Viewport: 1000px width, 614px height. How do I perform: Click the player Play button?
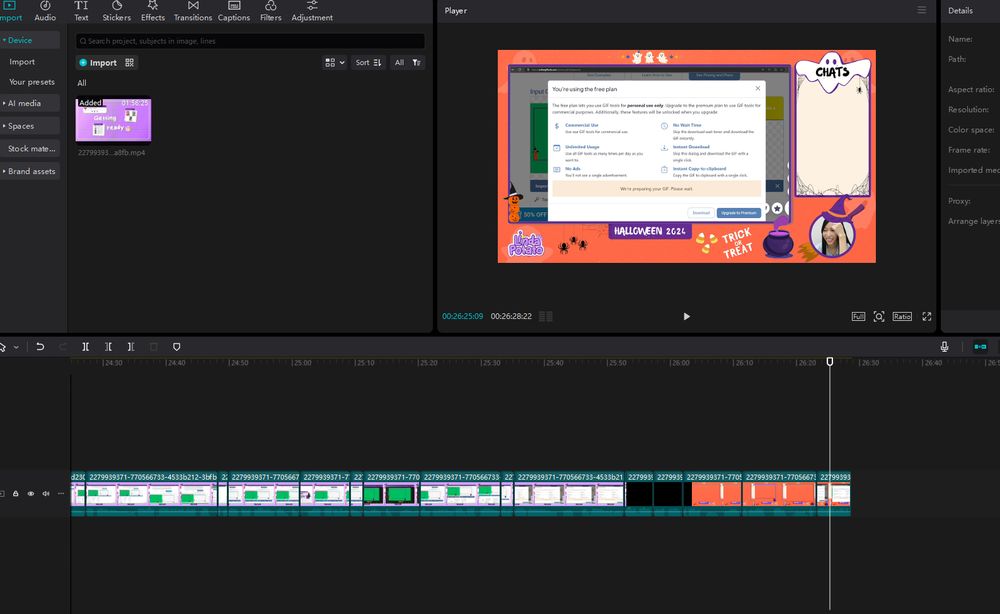point(686,316)
